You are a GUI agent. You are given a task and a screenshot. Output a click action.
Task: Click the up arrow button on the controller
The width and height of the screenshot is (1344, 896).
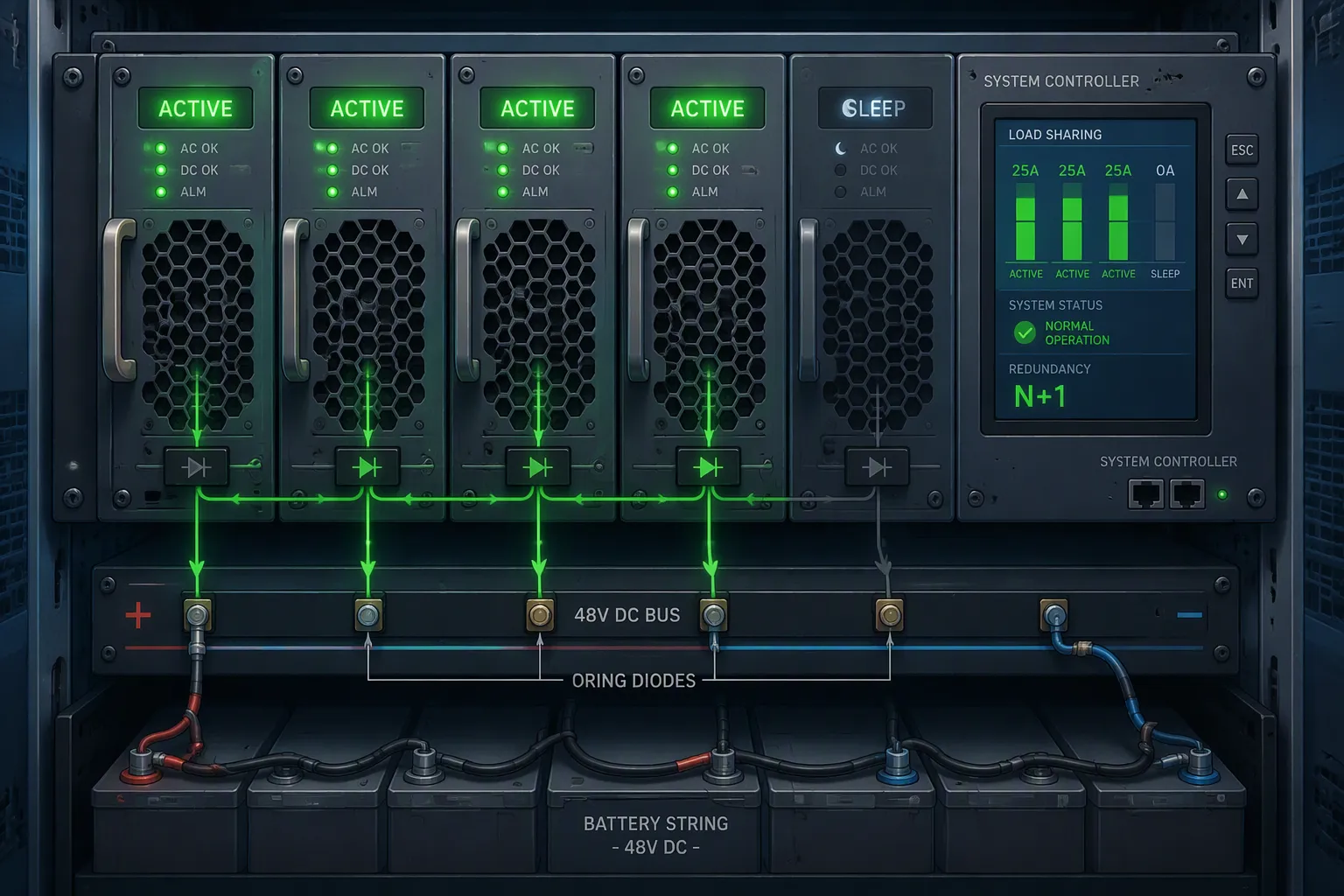[1242, 194]
